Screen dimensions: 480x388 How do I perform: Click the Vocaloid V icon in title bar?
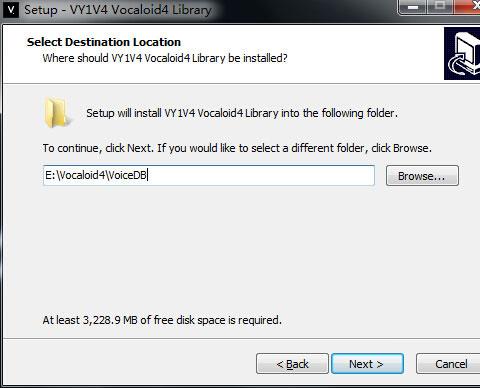[11, 10]
